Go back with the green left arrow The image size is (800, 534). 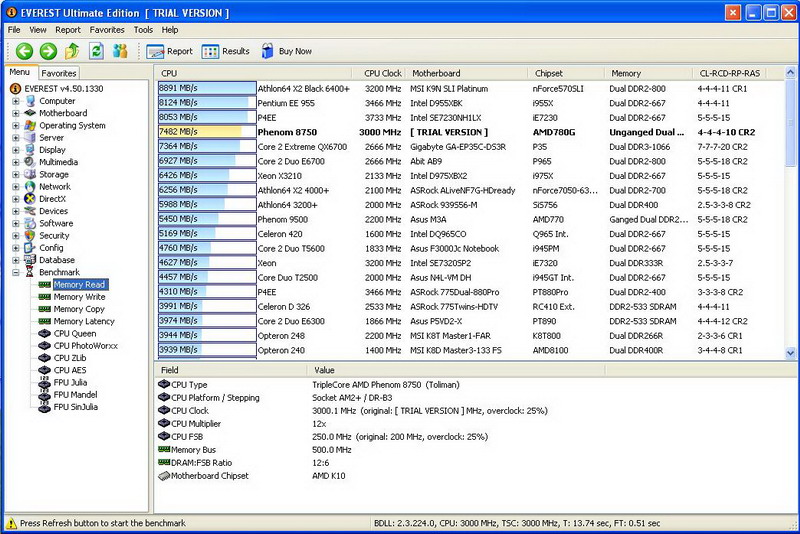point(24,51)
